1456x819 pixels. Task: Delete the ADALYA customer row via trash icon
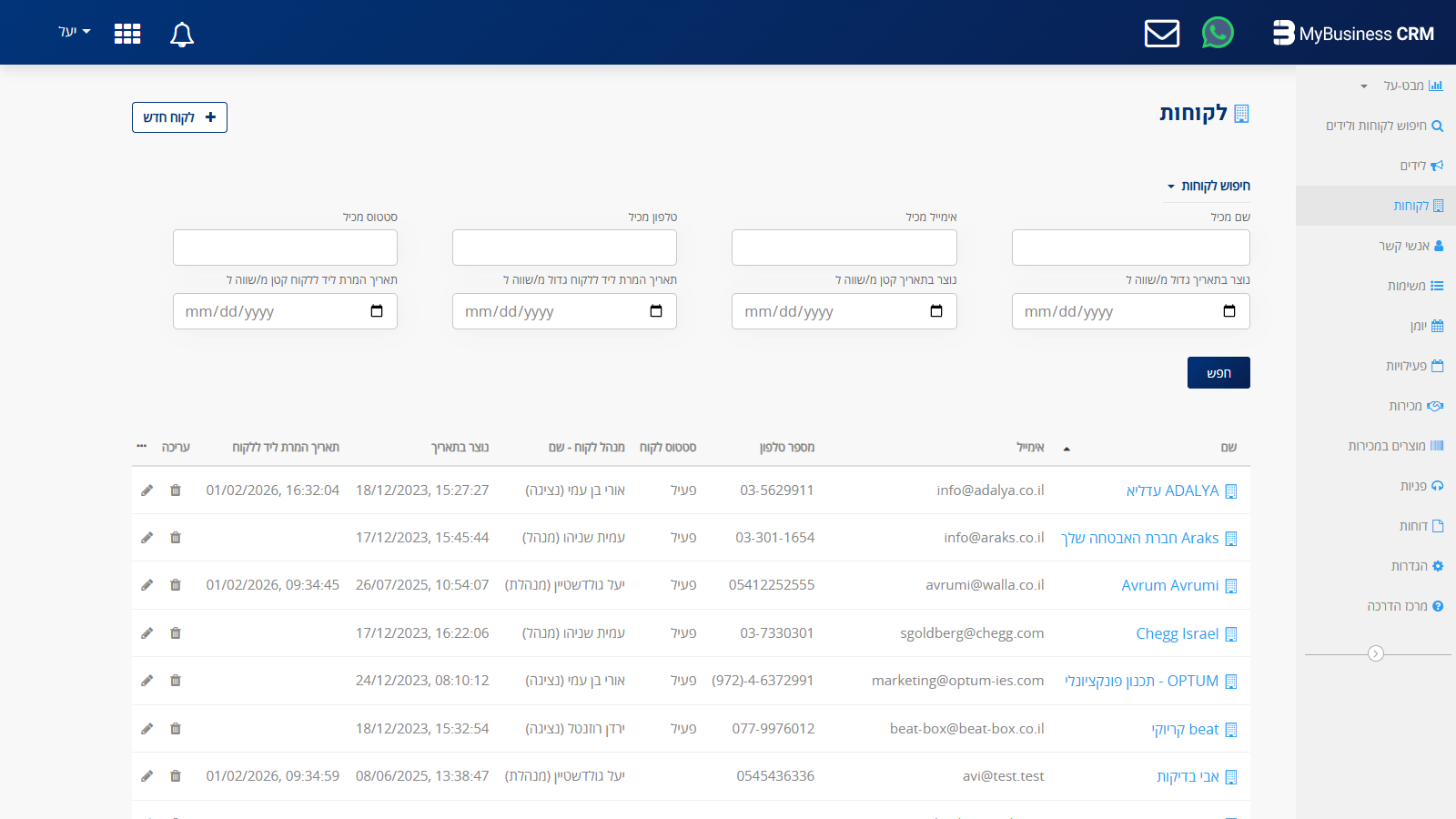click(176, 490)
